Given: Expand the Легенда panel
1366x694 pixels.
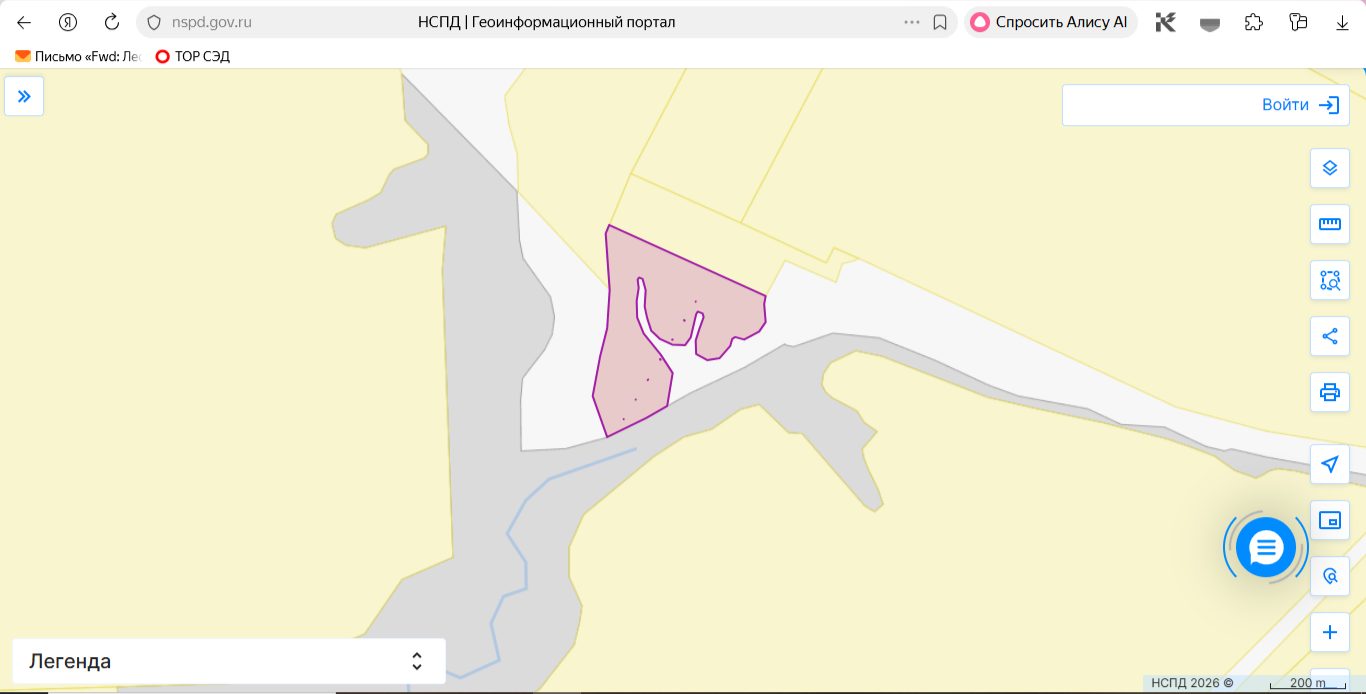Looking at the screenshot, I should point(229,661).
